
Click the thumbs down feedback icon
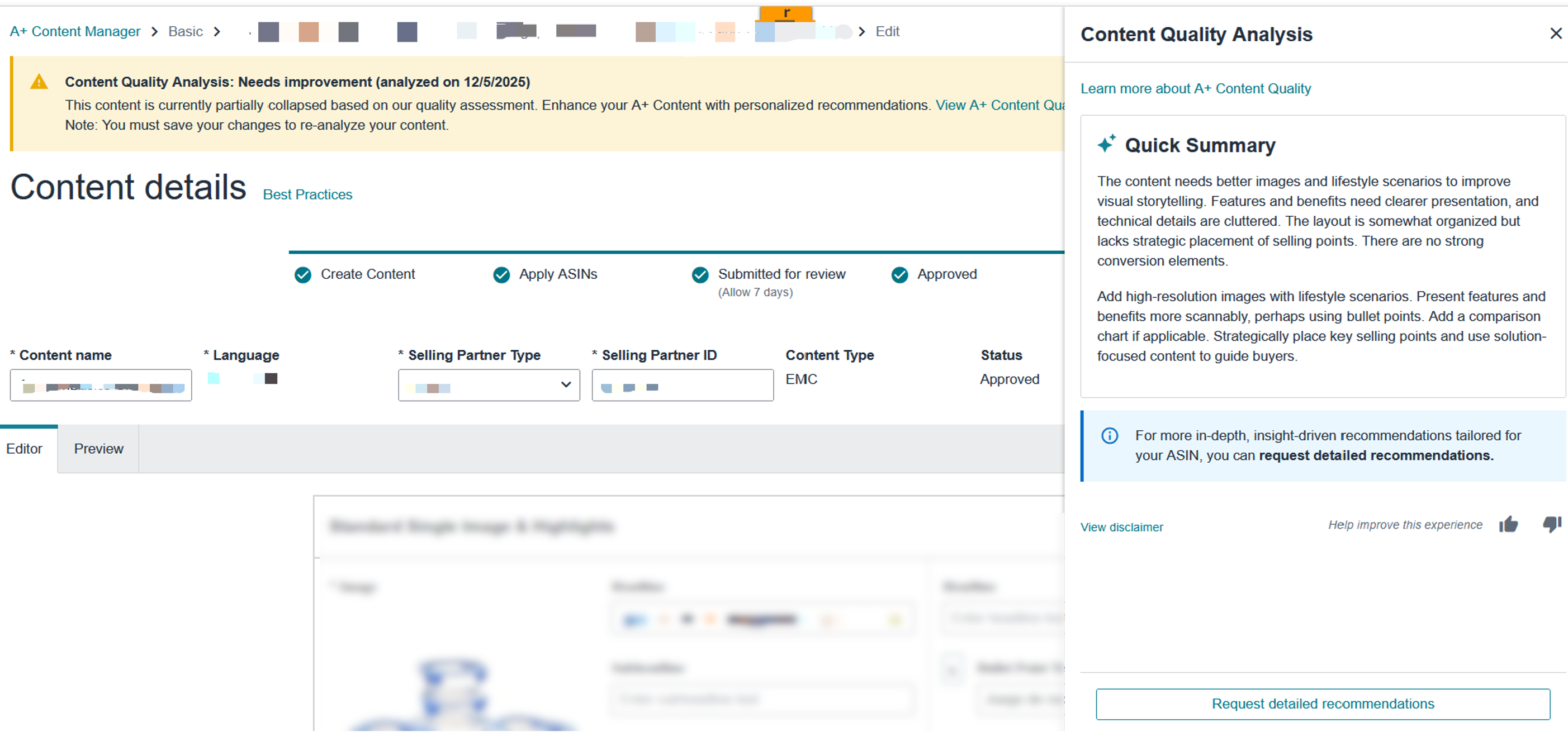(1552, 524)
